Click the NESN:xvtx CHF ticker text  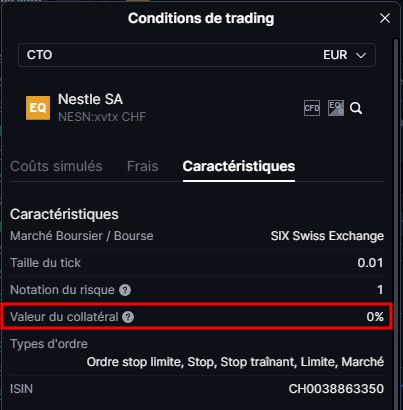pyautogui.click(x=102, y=117)
